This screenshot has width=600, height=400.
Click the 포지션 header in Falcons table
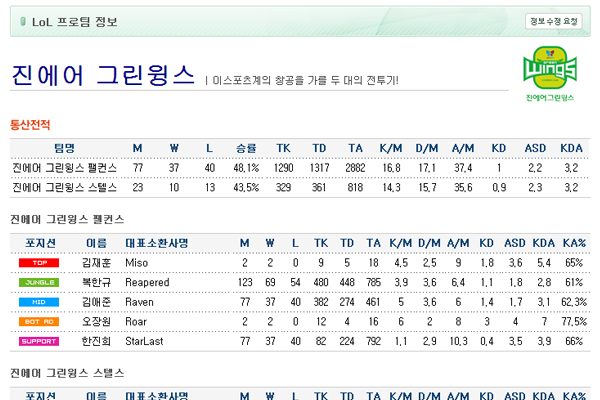[x=41, y=243]
